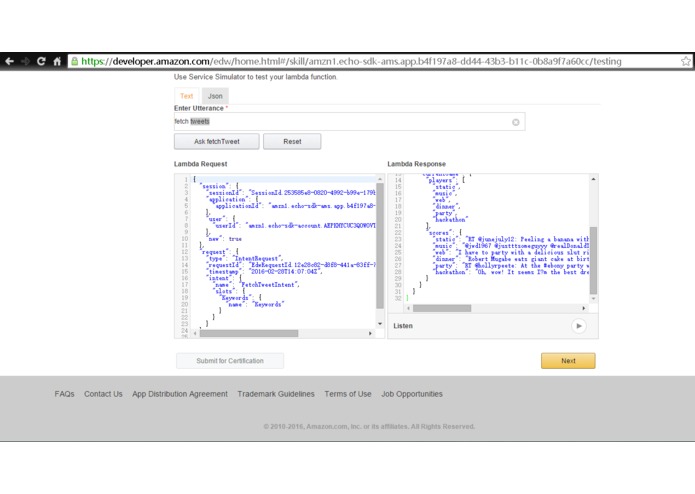Click the timestamp value in Lambda Request
The image size is (695, 494).
pyautogui.click(x=284, y=272)
